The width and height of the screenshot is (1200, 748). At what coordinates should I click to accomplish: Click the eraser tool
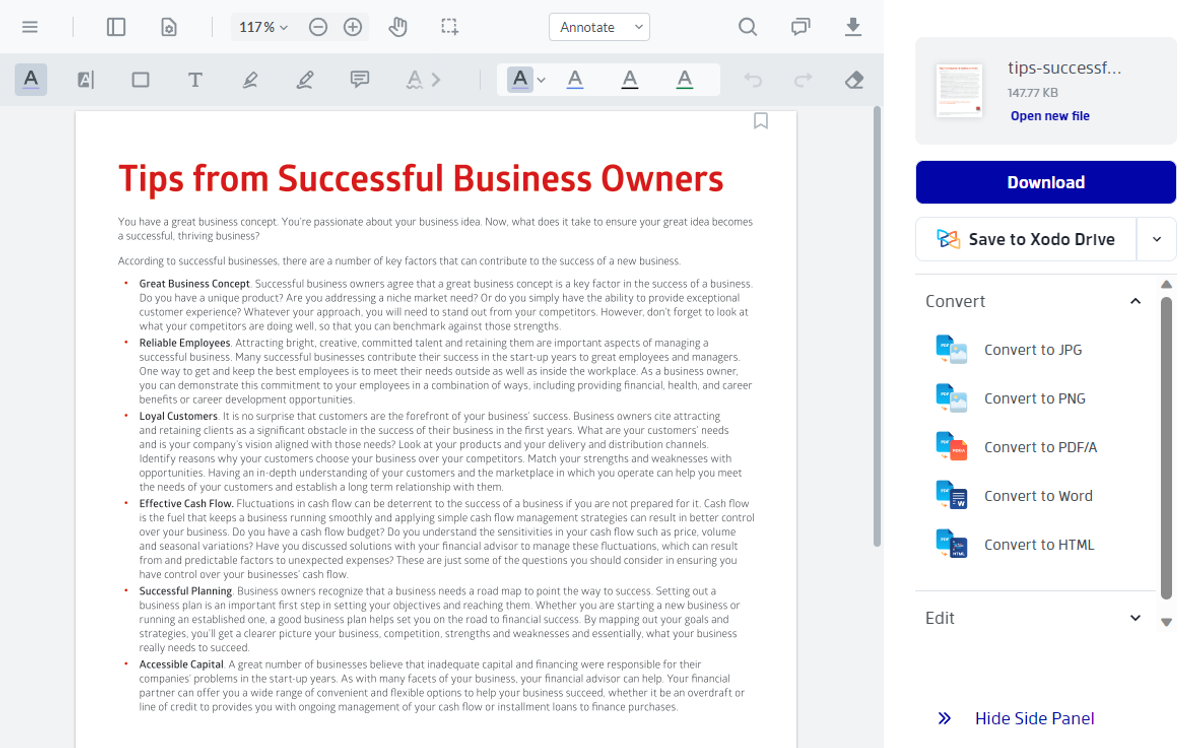click(854, 79)
